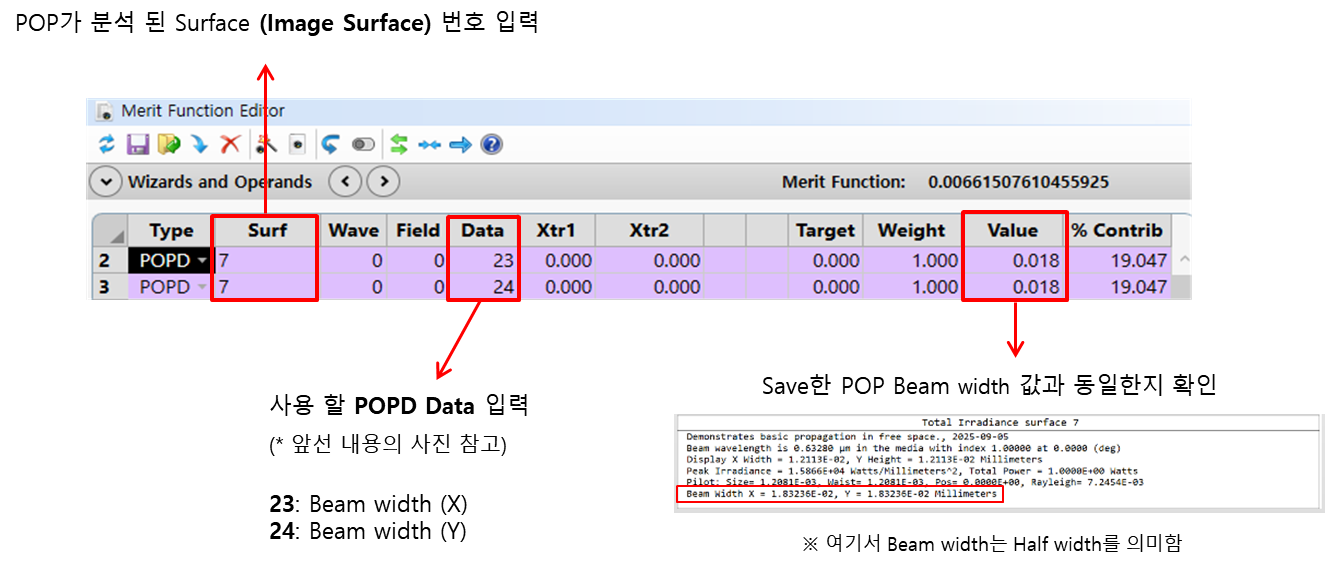
Task: Click the Surf cell 7 in row 3
Action: click(266, 287)
